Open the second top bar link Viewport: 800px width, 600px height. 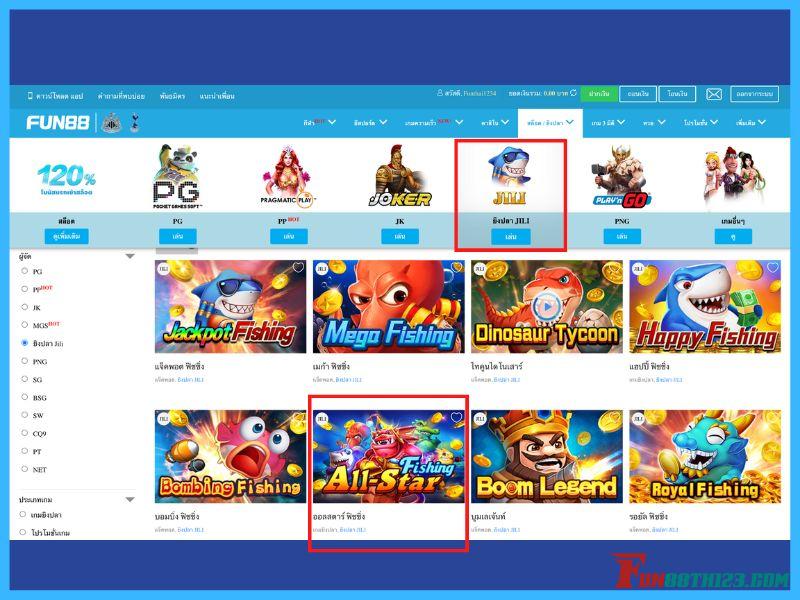click(121, 95)
